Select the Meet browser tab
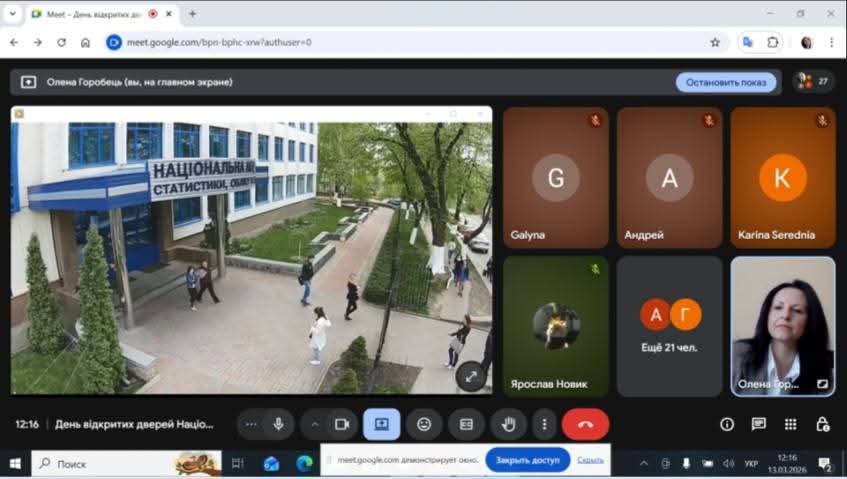The image size is (847, 479). tap(88, 14)
